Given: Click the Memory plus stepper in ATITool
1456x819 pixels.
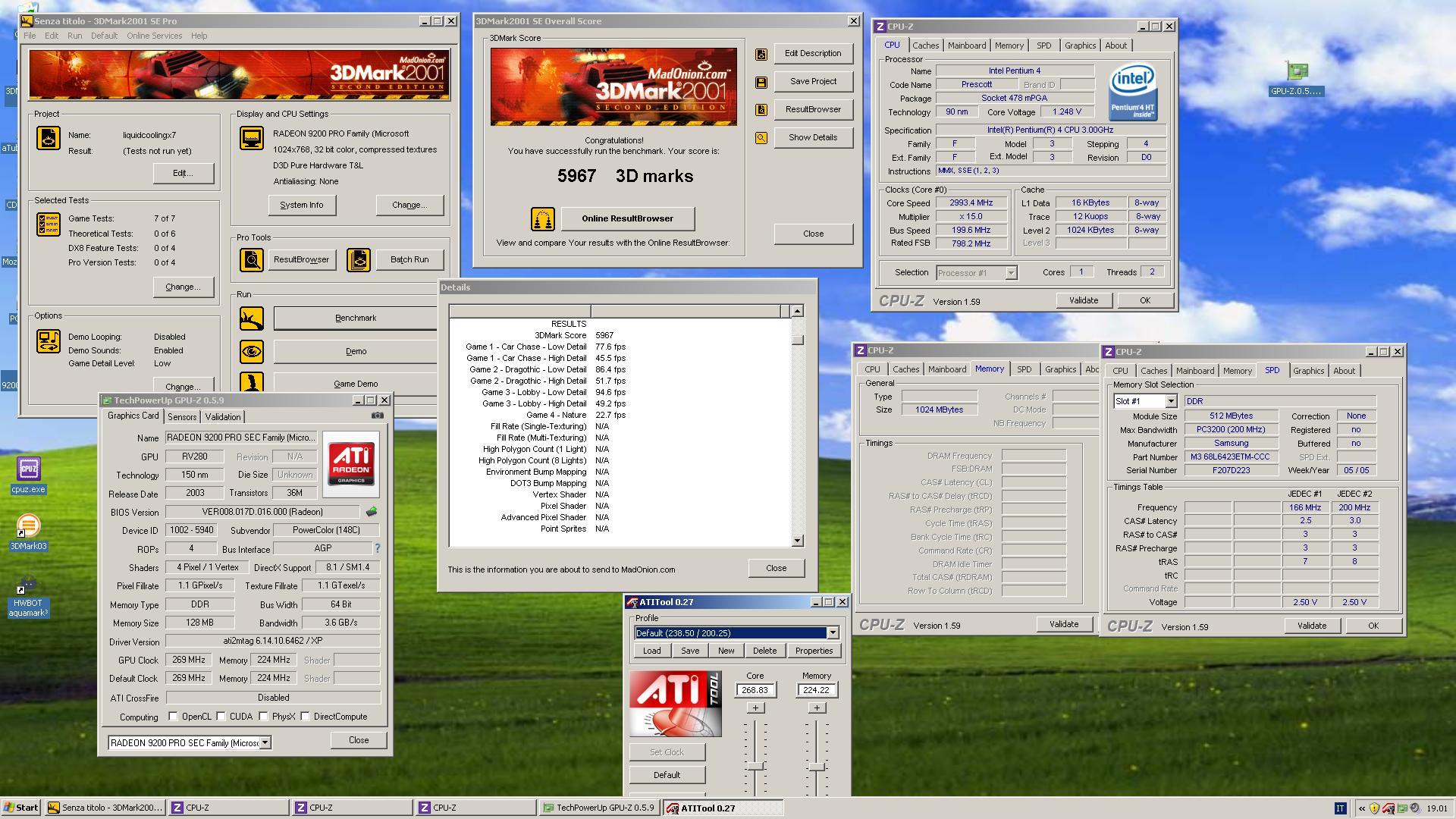Looking at the screenshot, I should click(817, 708).
